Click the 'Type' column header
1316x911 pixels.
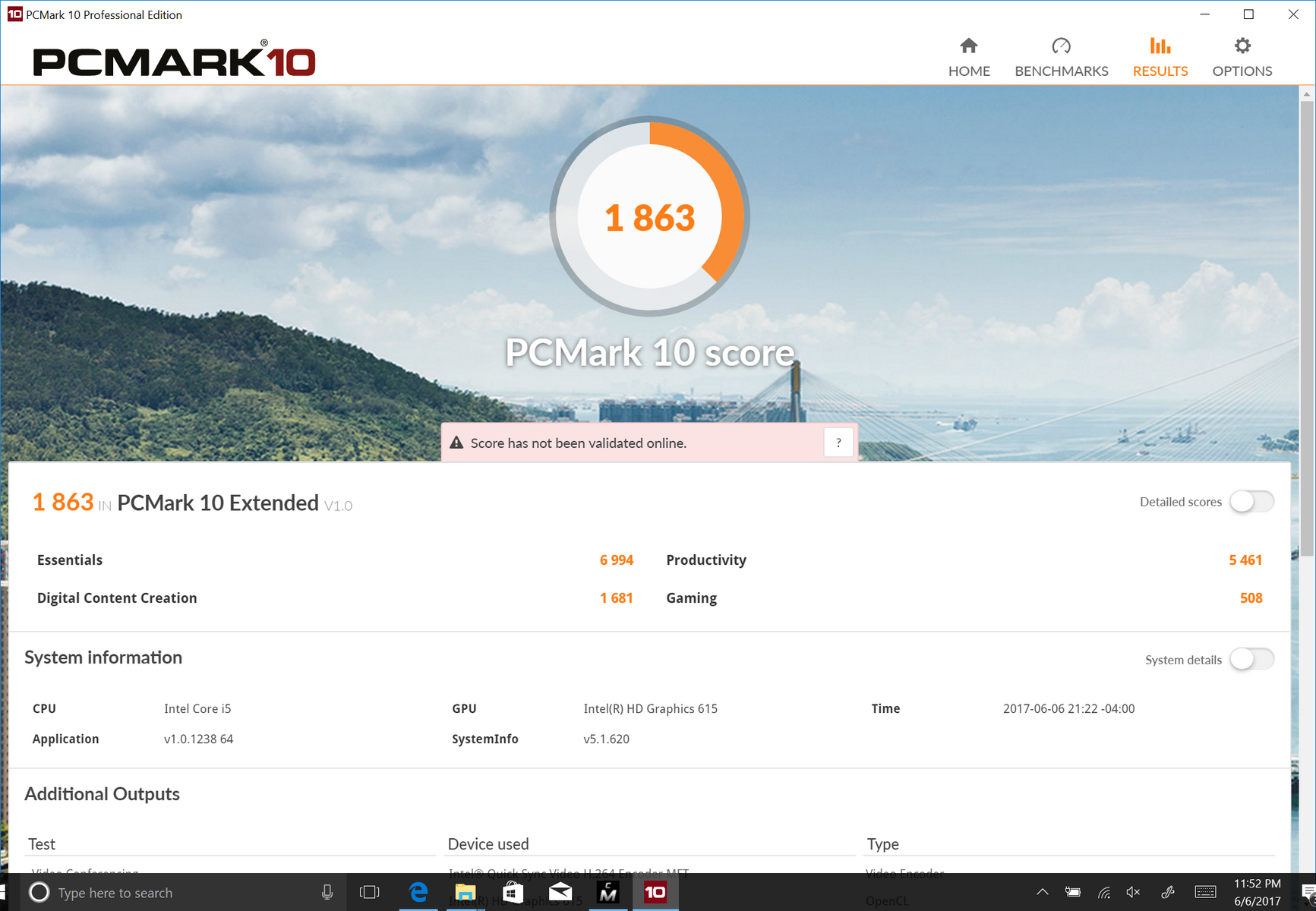click(x=883, y=844)
